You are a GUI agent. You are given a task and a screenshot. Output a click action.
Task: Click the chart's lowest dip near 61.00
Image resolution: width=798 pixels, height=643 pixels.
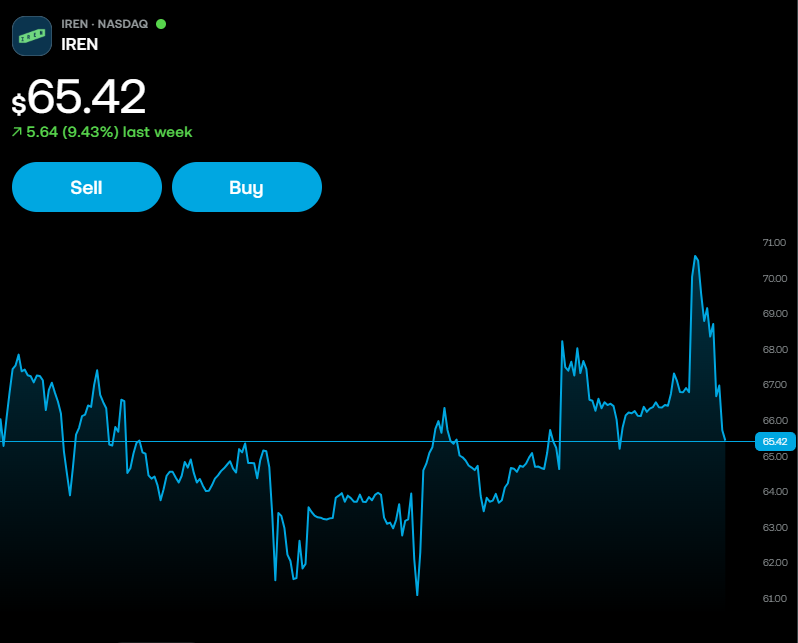[x=417, y=594]
